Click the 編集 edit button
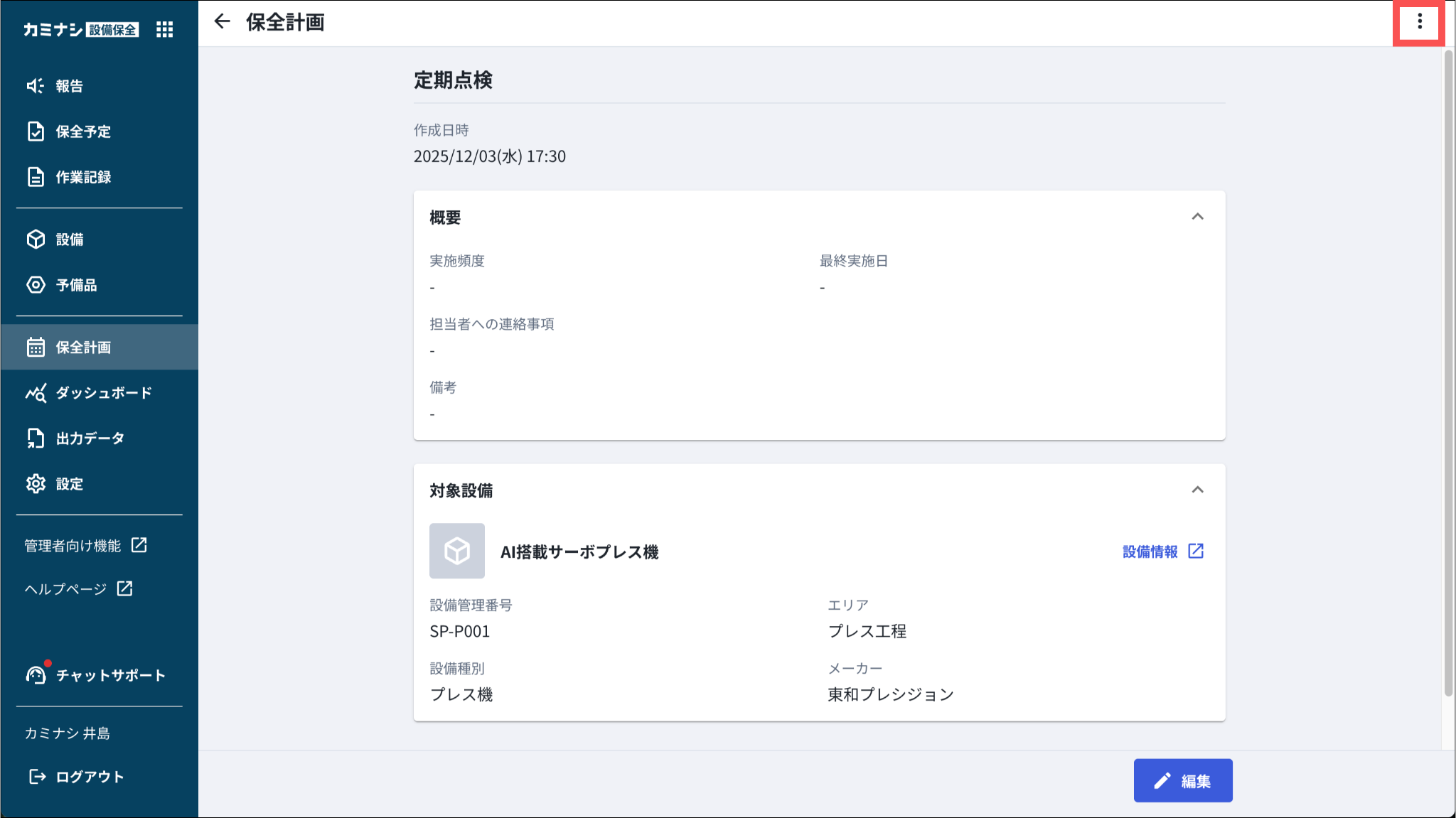The height and width of the screenshot is (818, 1456). [x=1182, y=780]
